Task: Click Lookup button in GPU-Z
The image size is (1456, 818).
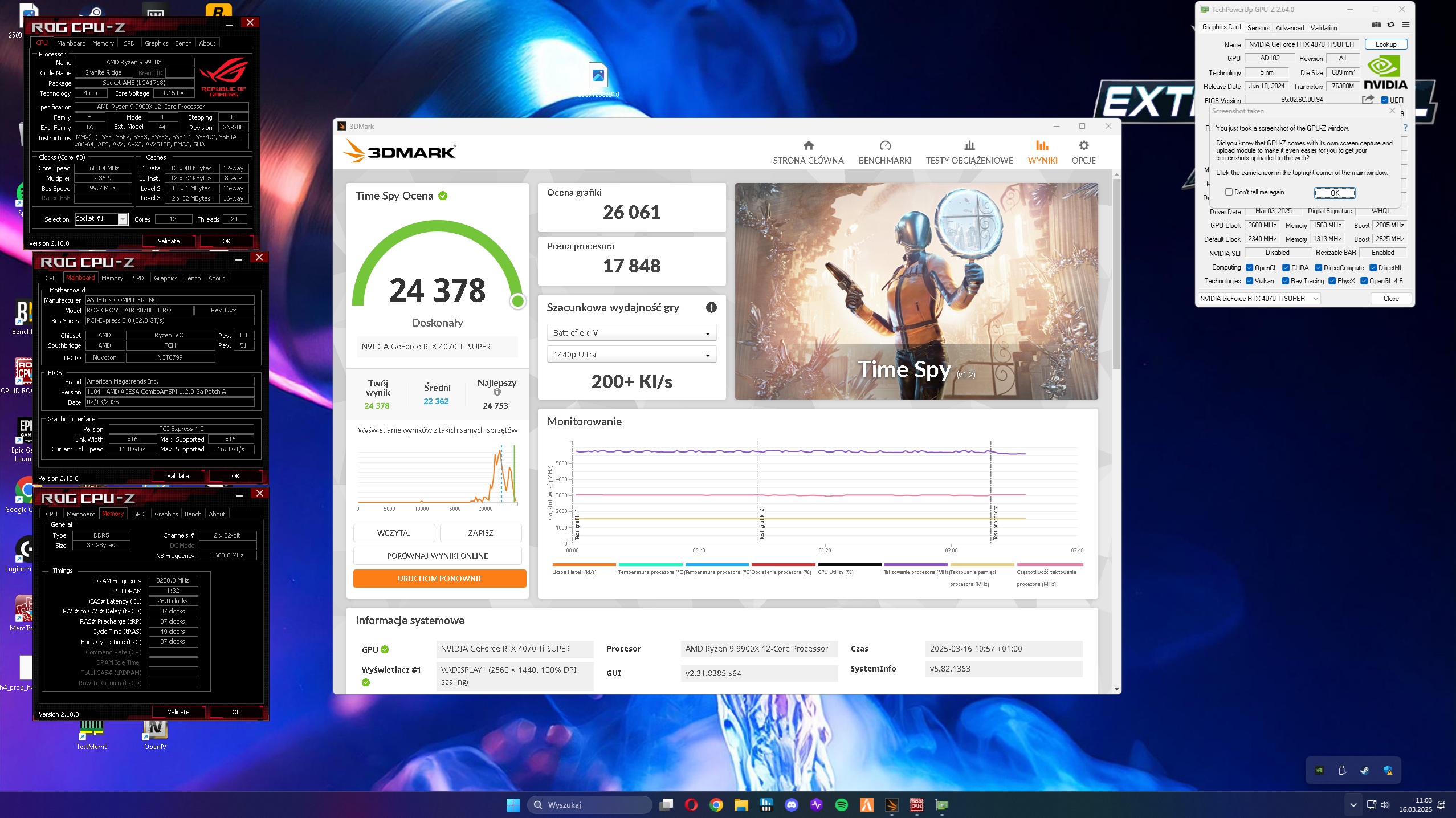Action: coord(1386,44)
